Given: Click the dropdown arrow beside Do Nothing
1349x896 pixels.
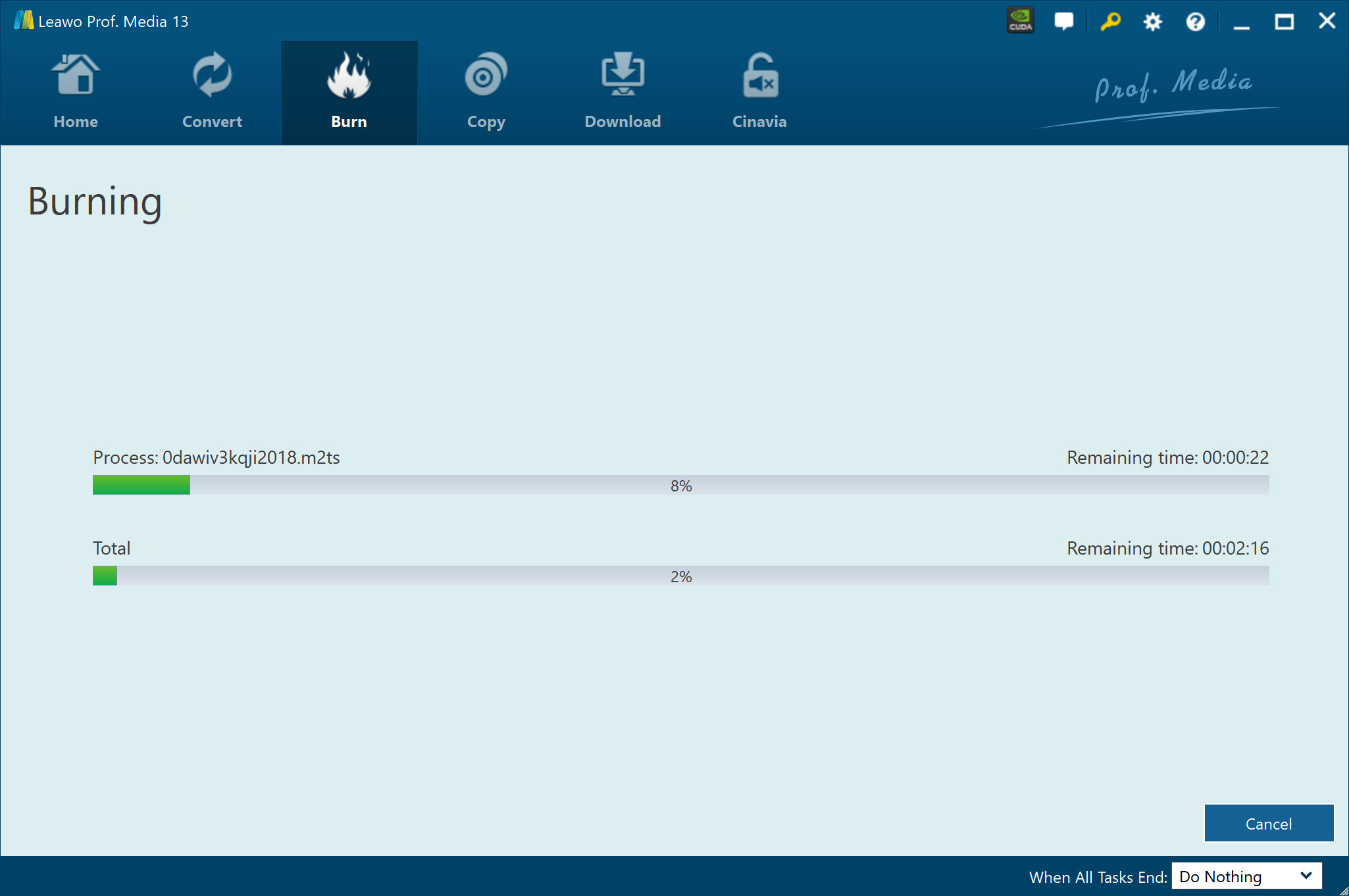Looking at the screenshot, I should pos(1306,876).
